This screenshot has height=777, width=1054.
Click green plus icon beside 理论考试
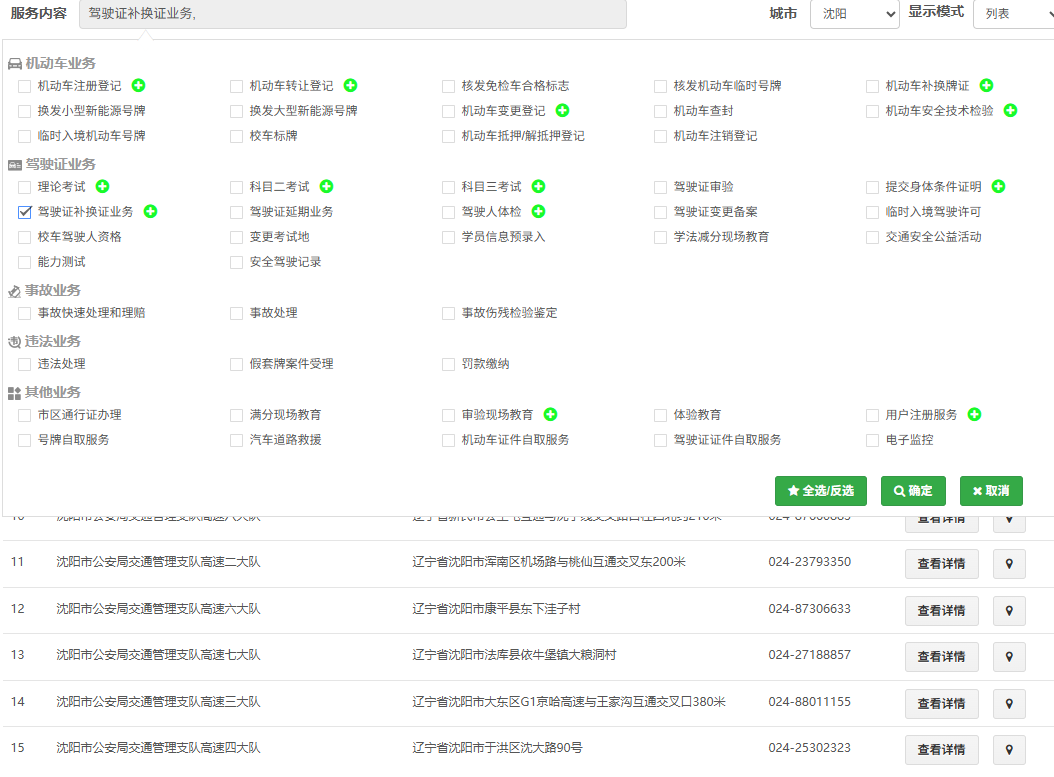coord(102,186)
